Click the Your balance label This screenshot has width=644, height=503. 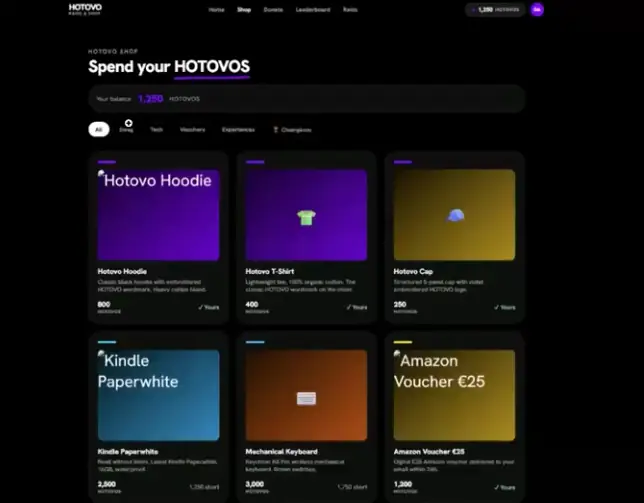coord(114,99)
